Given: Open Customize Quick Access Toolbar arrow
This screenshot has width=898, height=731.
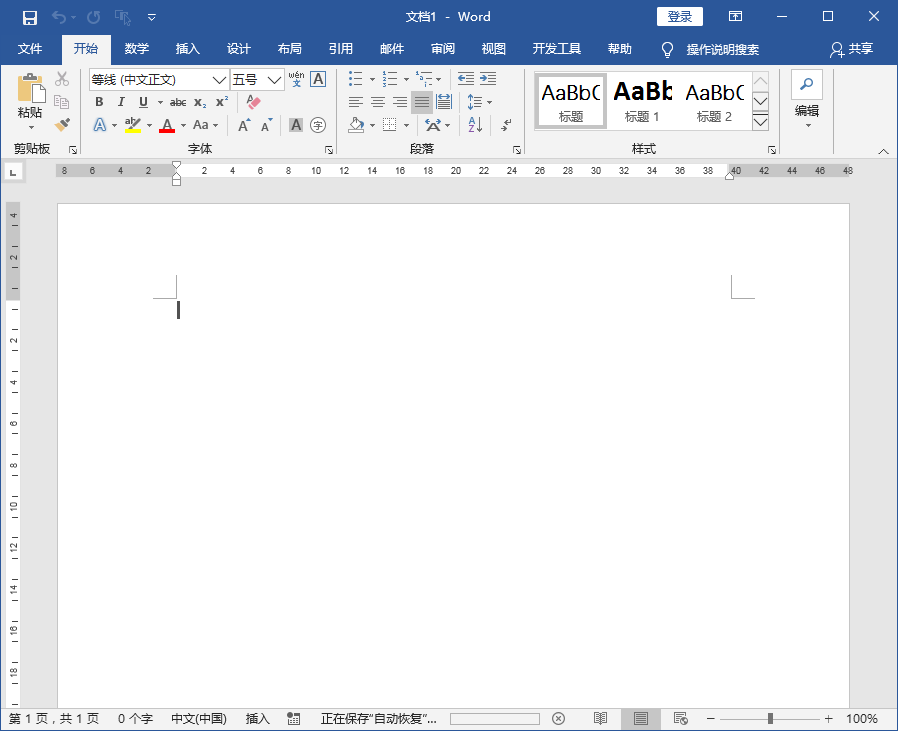Looking at the screenshot, I should click(x=152, y=17).
